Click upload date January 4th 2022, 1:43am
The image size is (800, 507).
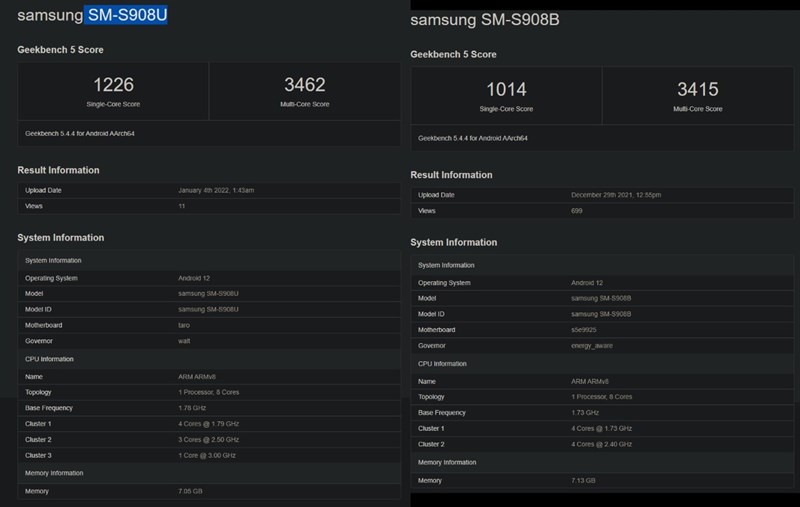pyautogui.click(x=216, y=190)
